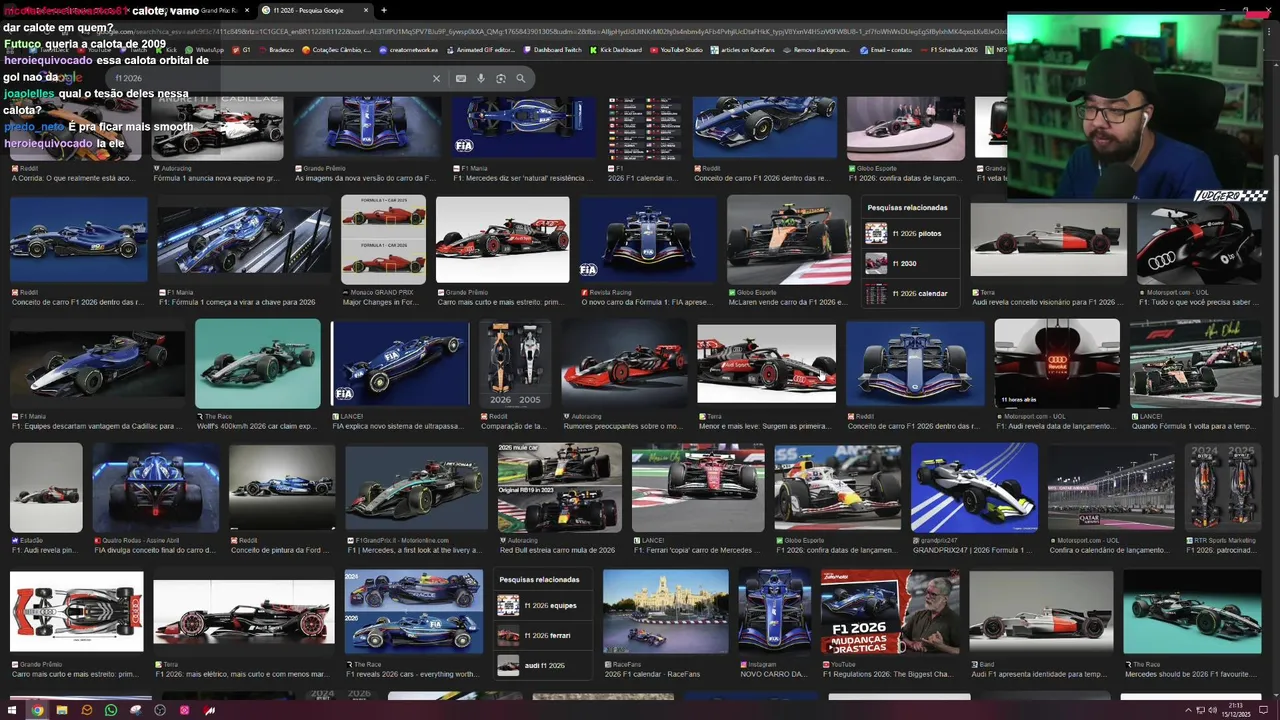The height and width of the screenshot is (720, 1280).
Task: Open the red racing game taskbar icon
Action: tap(209, 710)
